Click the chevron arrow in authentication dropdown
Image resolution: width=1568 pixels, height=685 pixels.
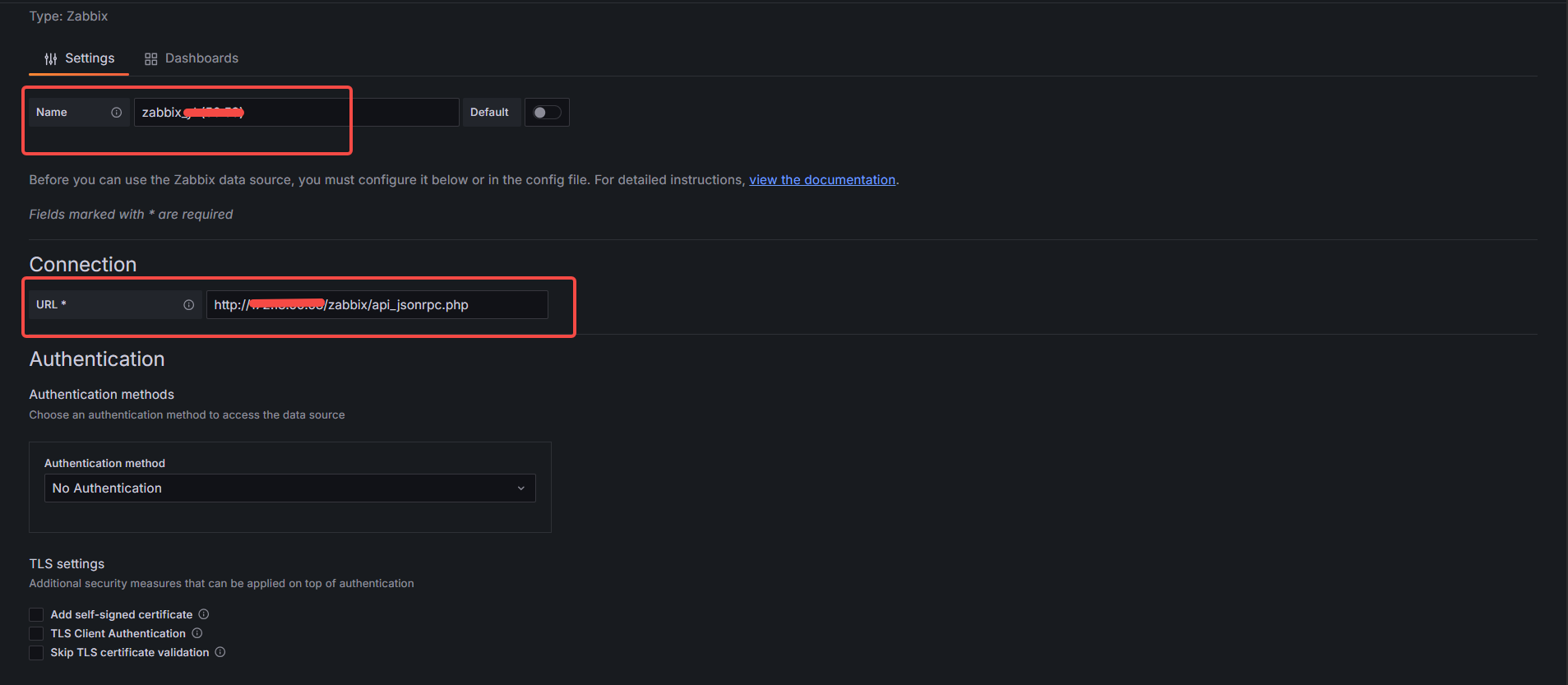(521, 488)
